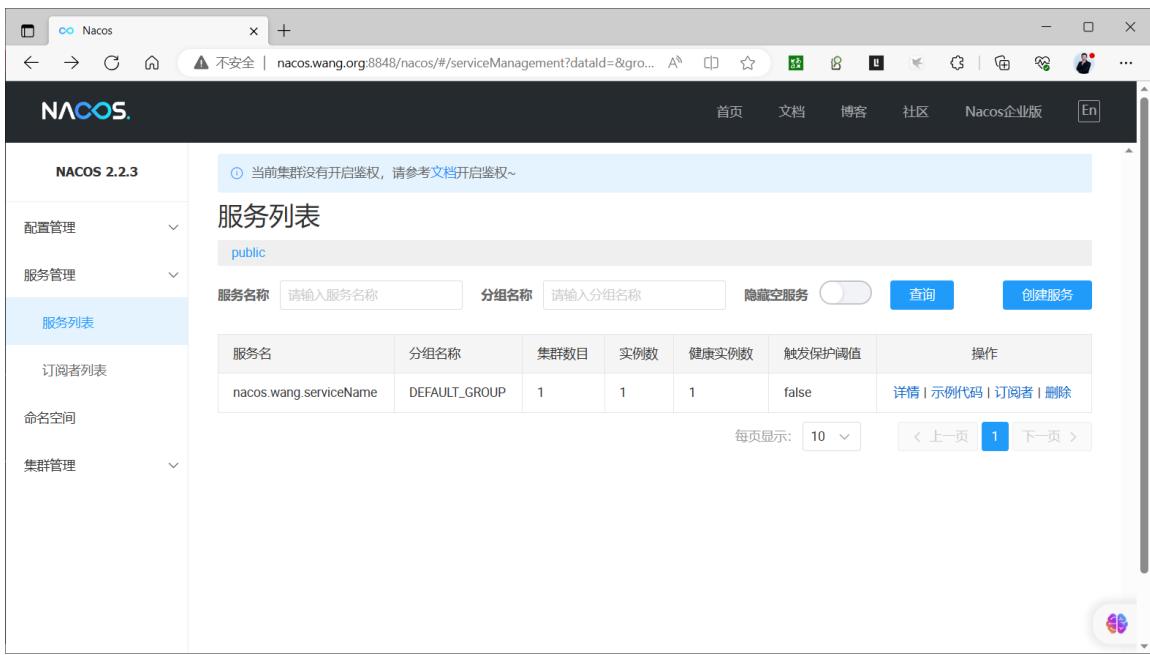Toggle the 隐藏空服务 switch
This screenshot has height=655, width=1150.
(x=845, y=293)
